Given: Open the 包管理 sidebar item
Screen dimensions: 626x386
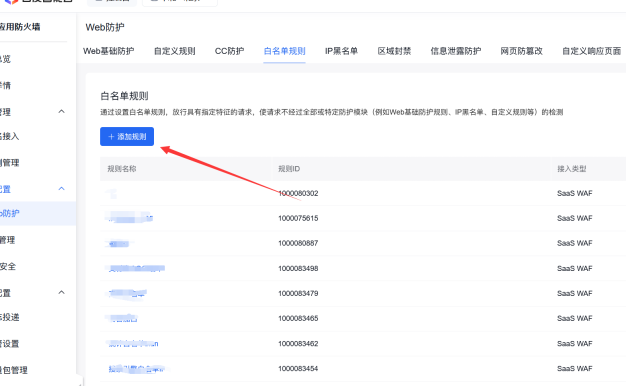Looking at the screenshot, I should tap(14, 370).
